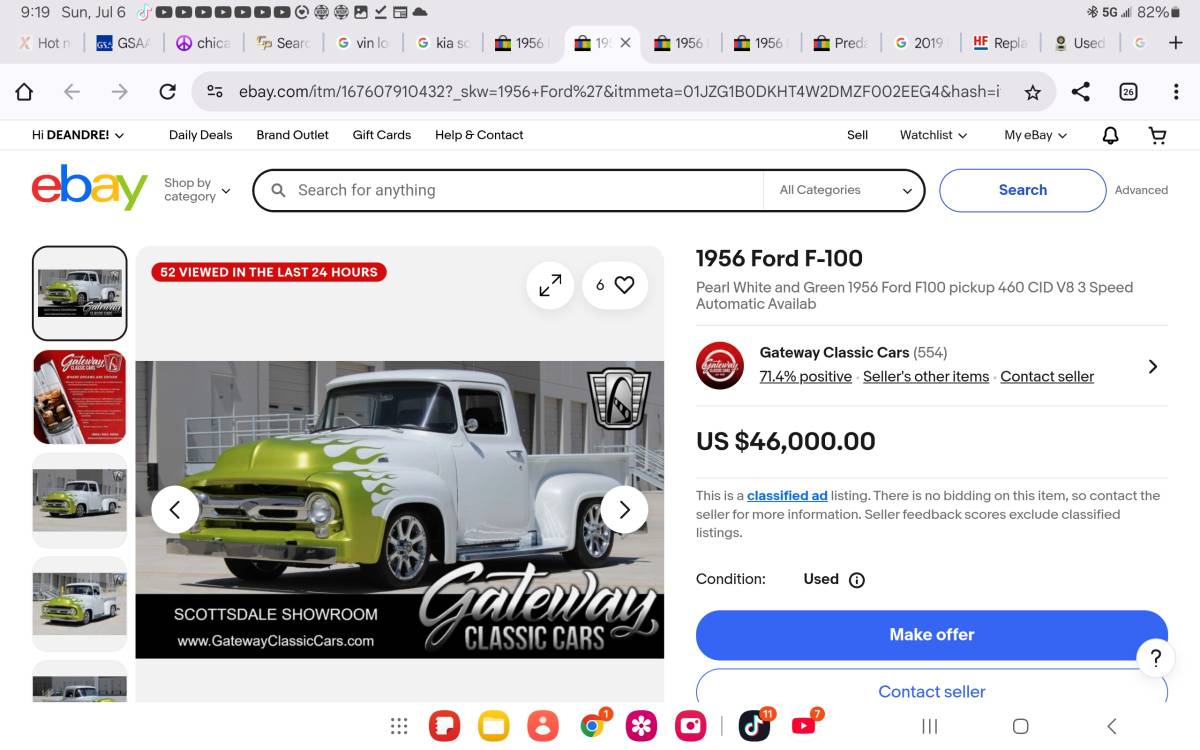Open Brand Outlet link
1200x750 pixels.
click(292, 135)
